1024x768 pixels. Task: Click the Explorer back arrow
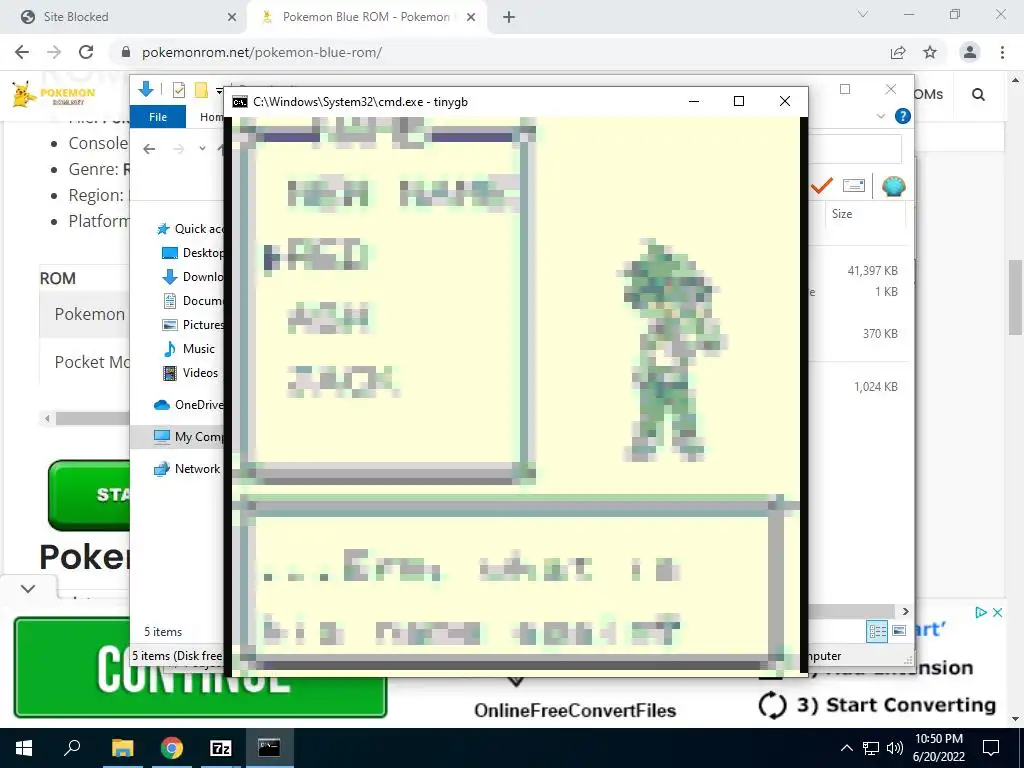149,149
